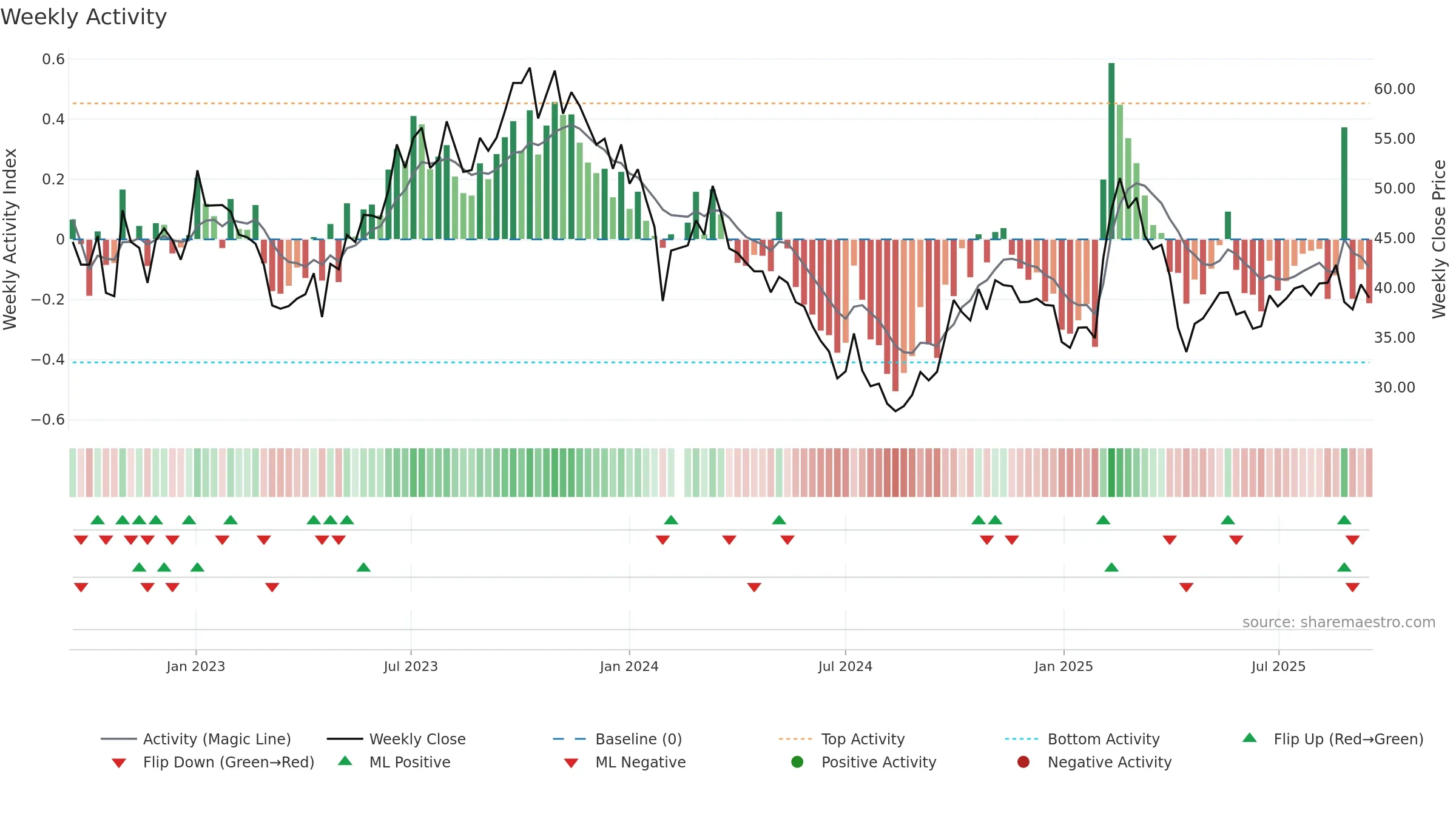This screenshot has height=819, width=1456.
Task: Toggle the ML Negative legend entry
Action: tap(625, 762)
